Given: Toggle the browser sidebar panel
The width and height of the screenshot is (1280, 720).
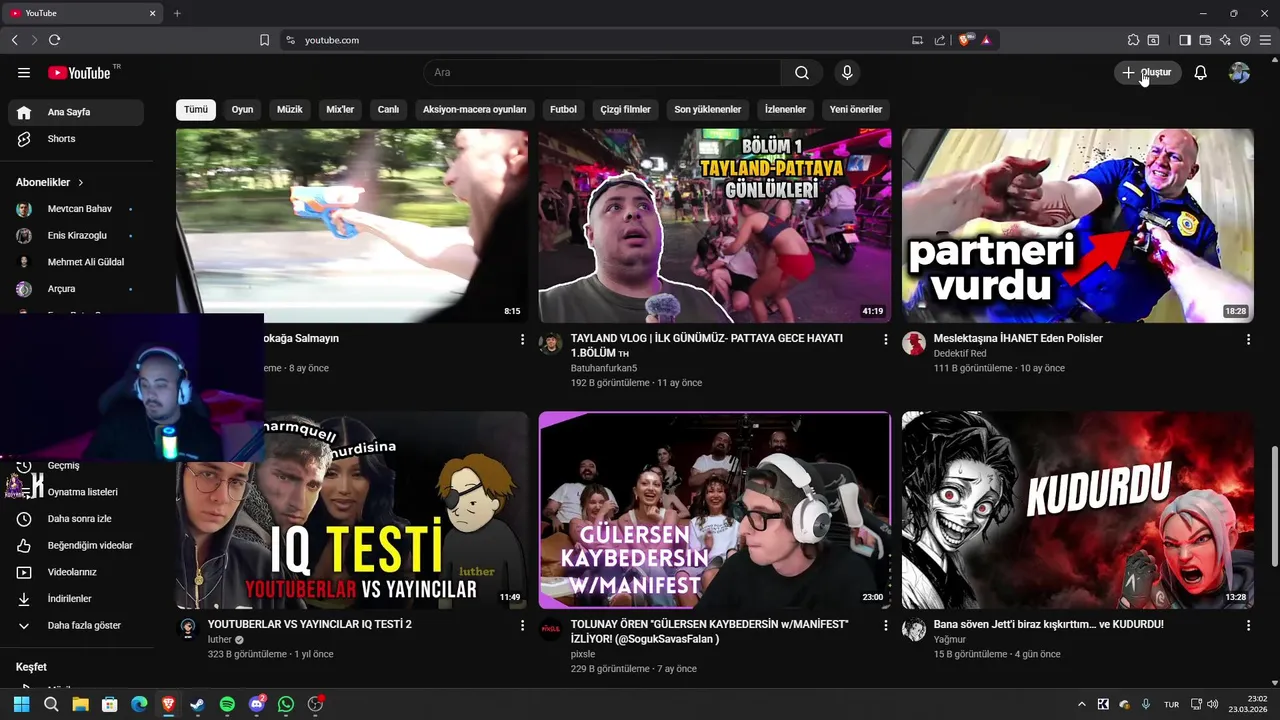Looking at the screenshot, I should coord(1185,40).
